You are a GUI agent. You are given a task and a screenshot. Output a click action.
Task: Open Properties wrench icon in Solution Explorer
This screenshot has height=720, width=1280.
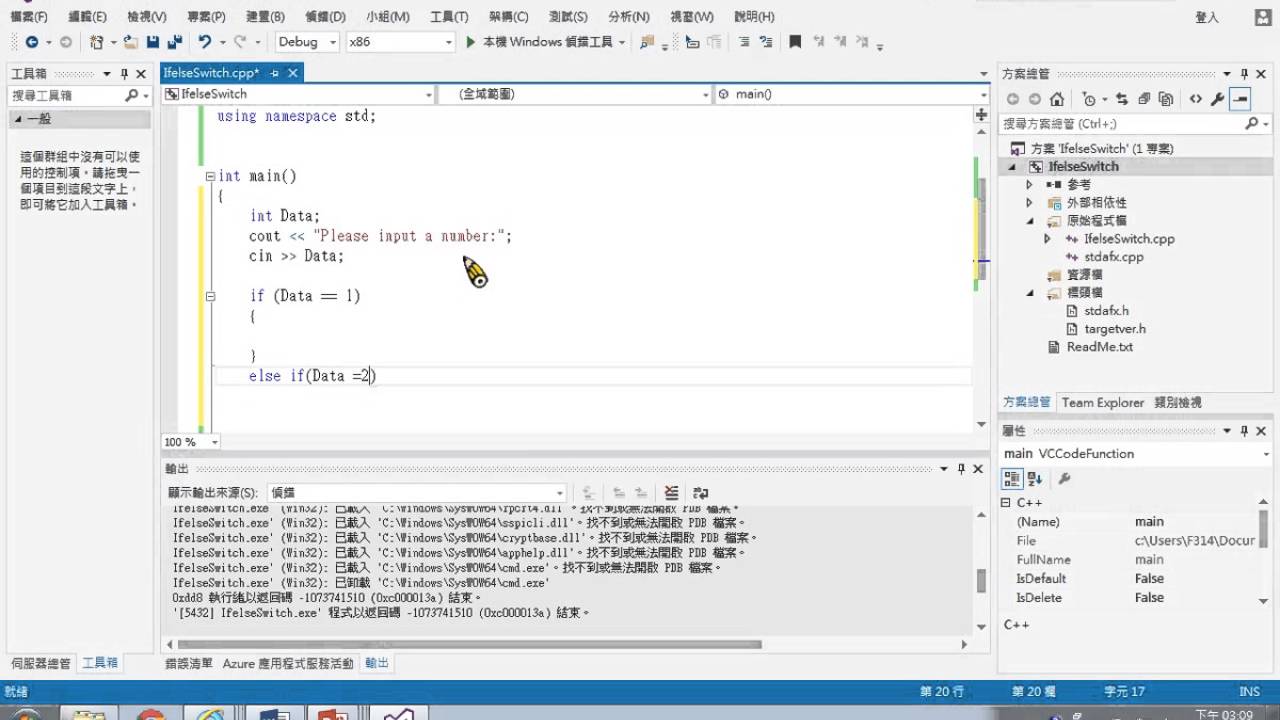coord(1217,99)
